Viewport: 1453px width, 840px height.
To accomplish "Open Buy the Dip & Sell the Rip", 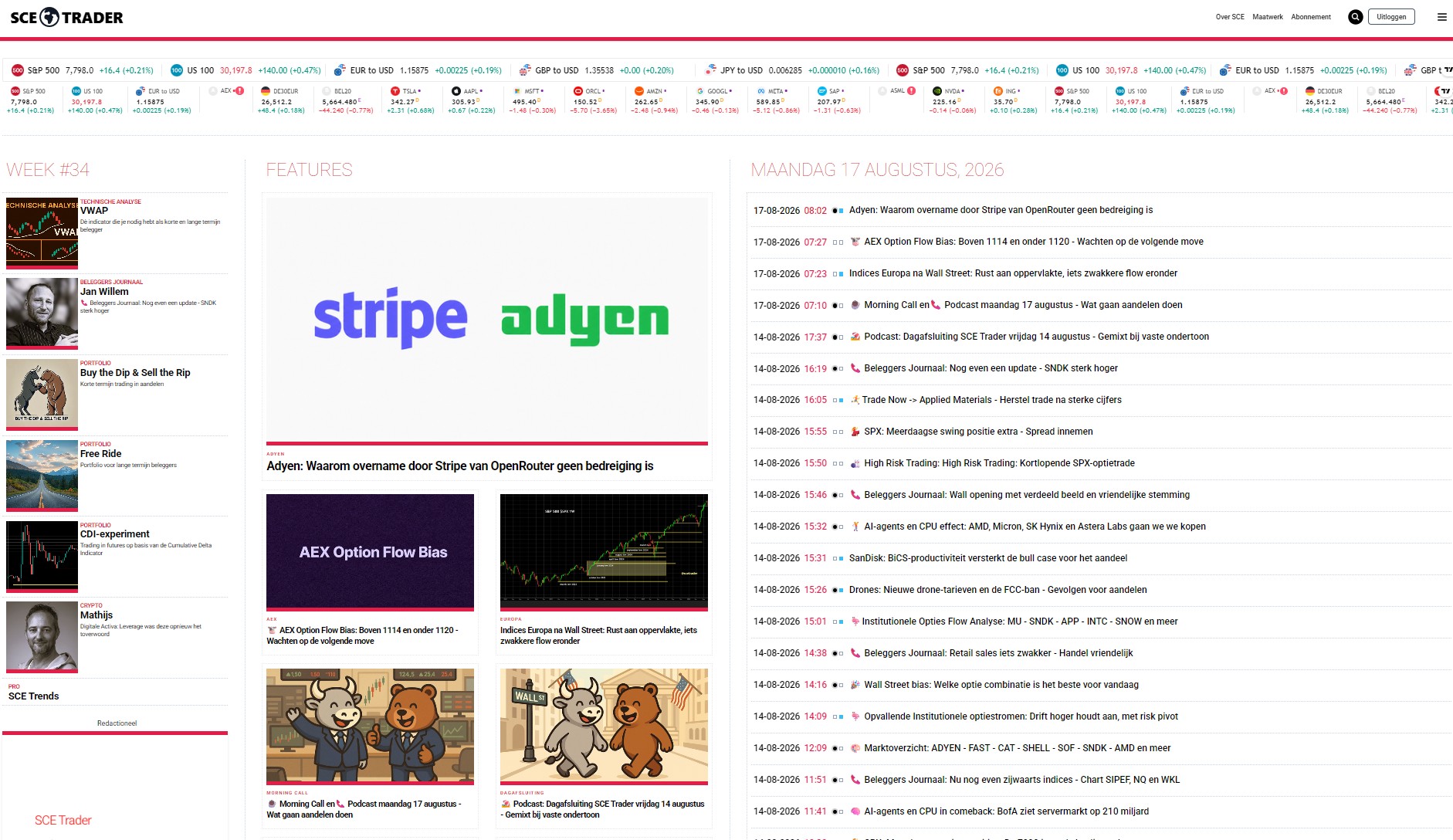I will tap(135, 373).
